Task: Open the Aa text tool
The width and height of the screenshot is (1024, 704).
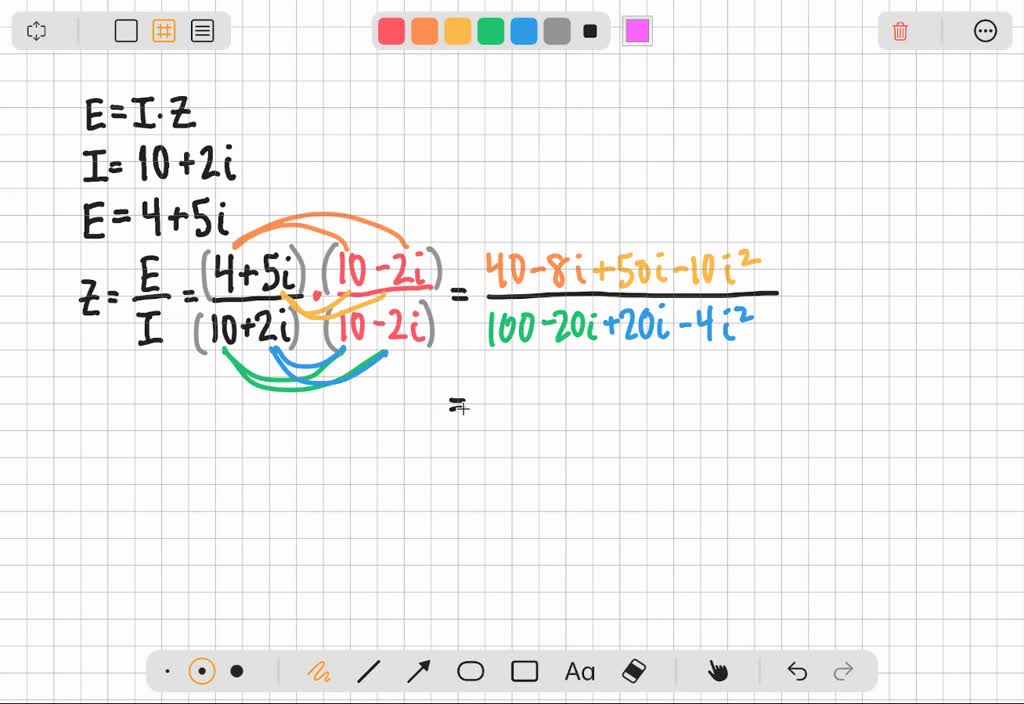Action: (x=578, y=671)
